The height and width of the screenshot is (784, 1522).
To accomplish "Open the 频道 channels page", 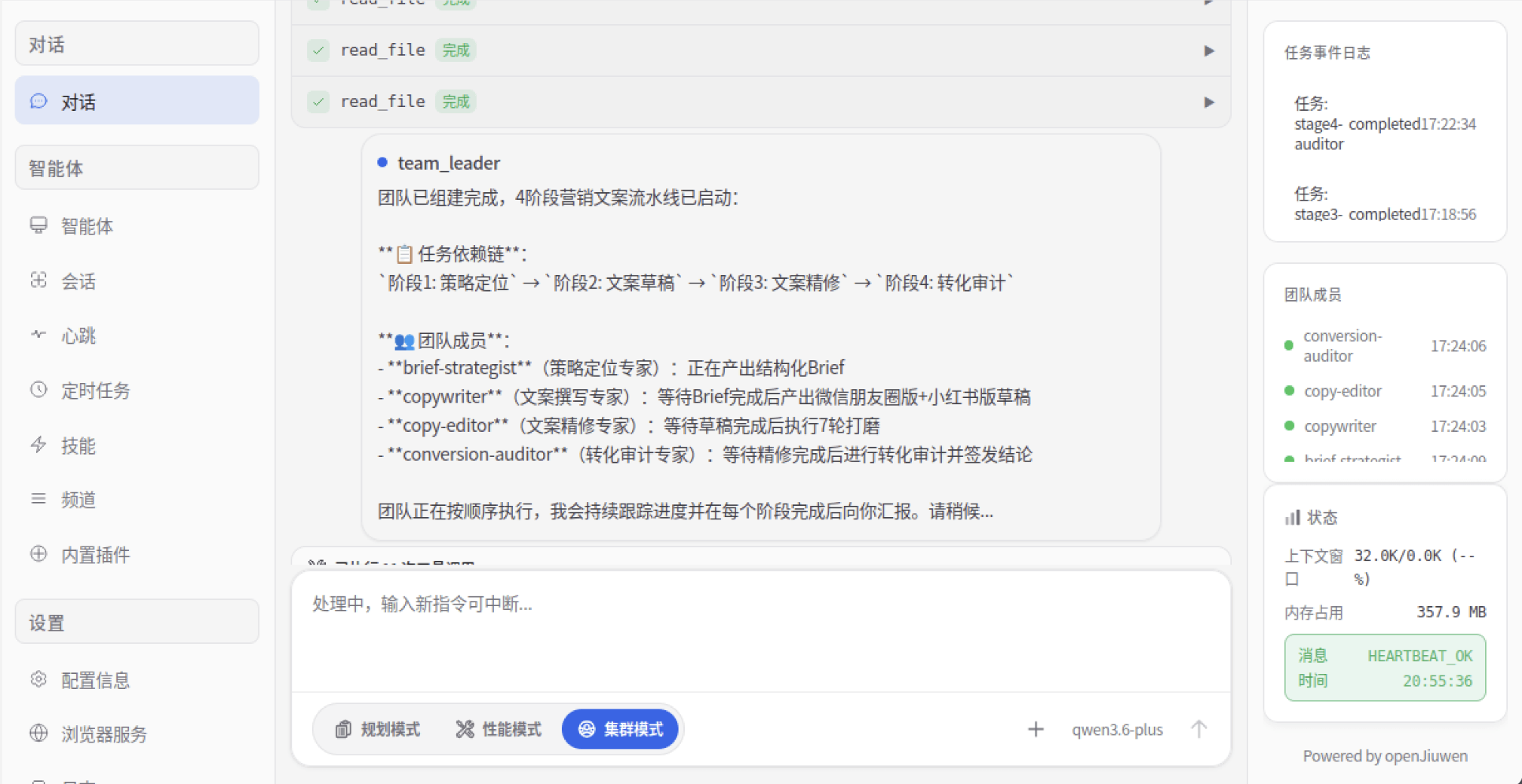I will 137,500.
